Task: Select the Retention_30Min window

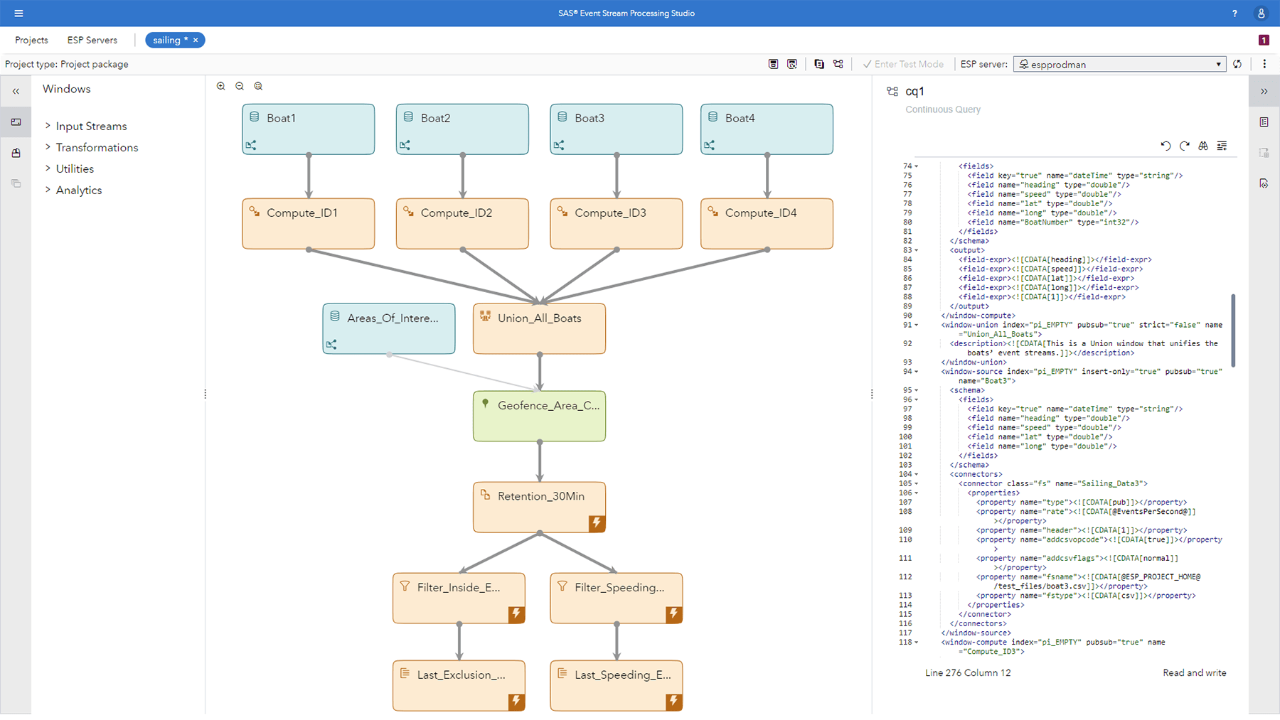Action: pyautogui.click(x=539, y=507)
